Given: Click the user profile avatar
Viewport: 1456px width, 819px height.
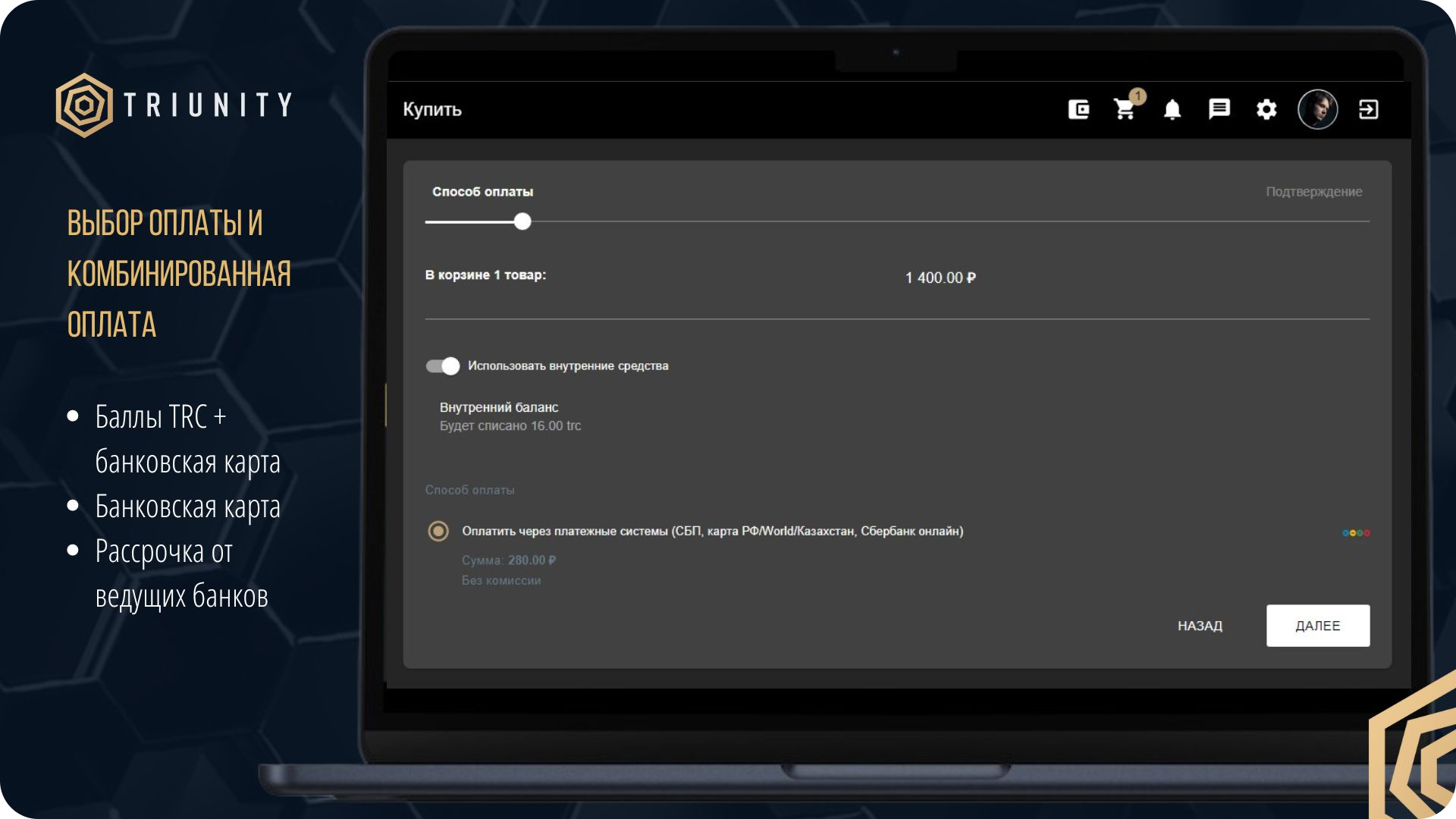Looking at the screenshot, I should pyautogui.click(x=1317, y=109).
